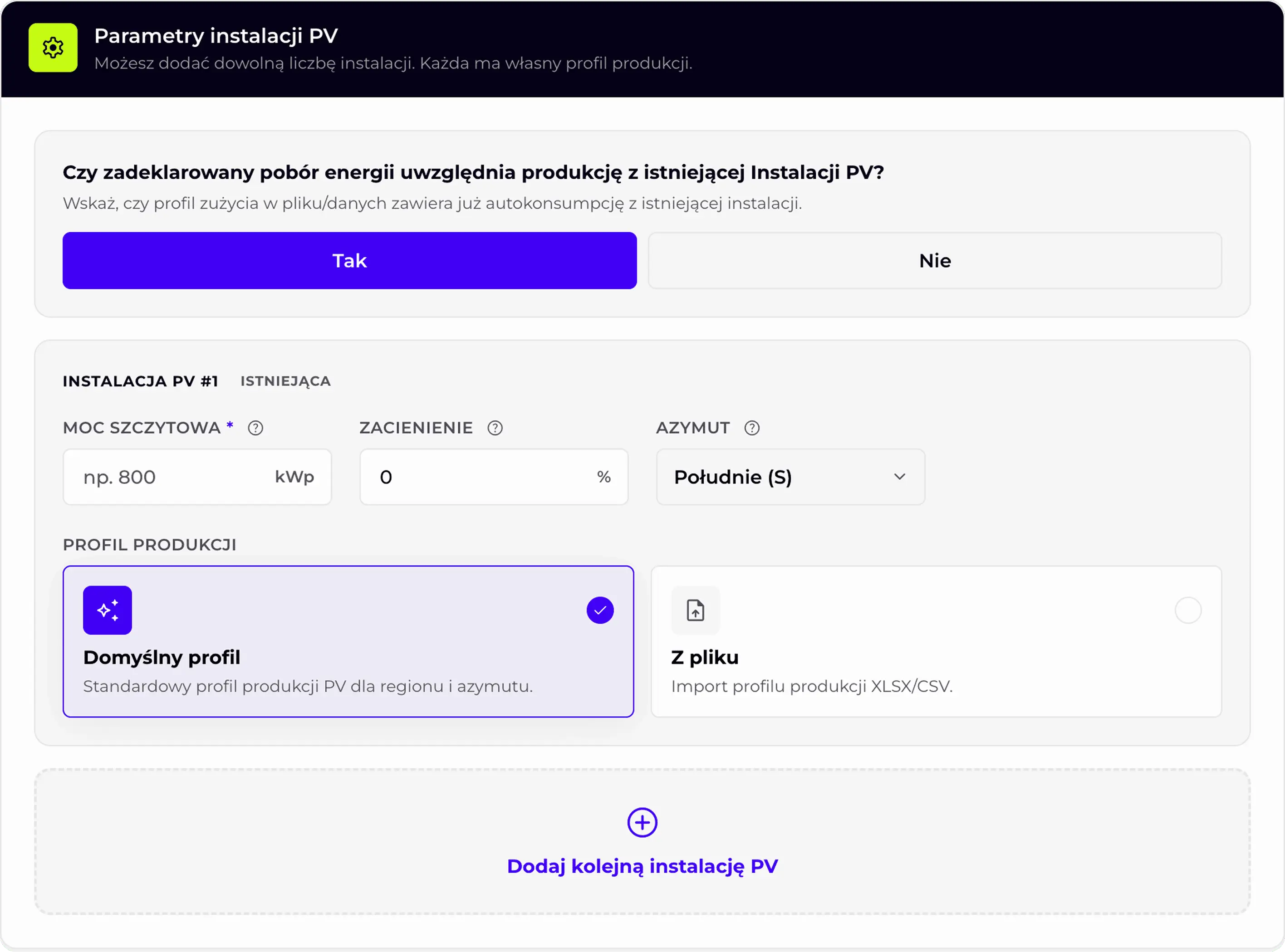The width and height of the screenshot is (1285, 952).
Task: Click the ISTNIEJĄCA badge label
Action: click(x=285, y=381)
